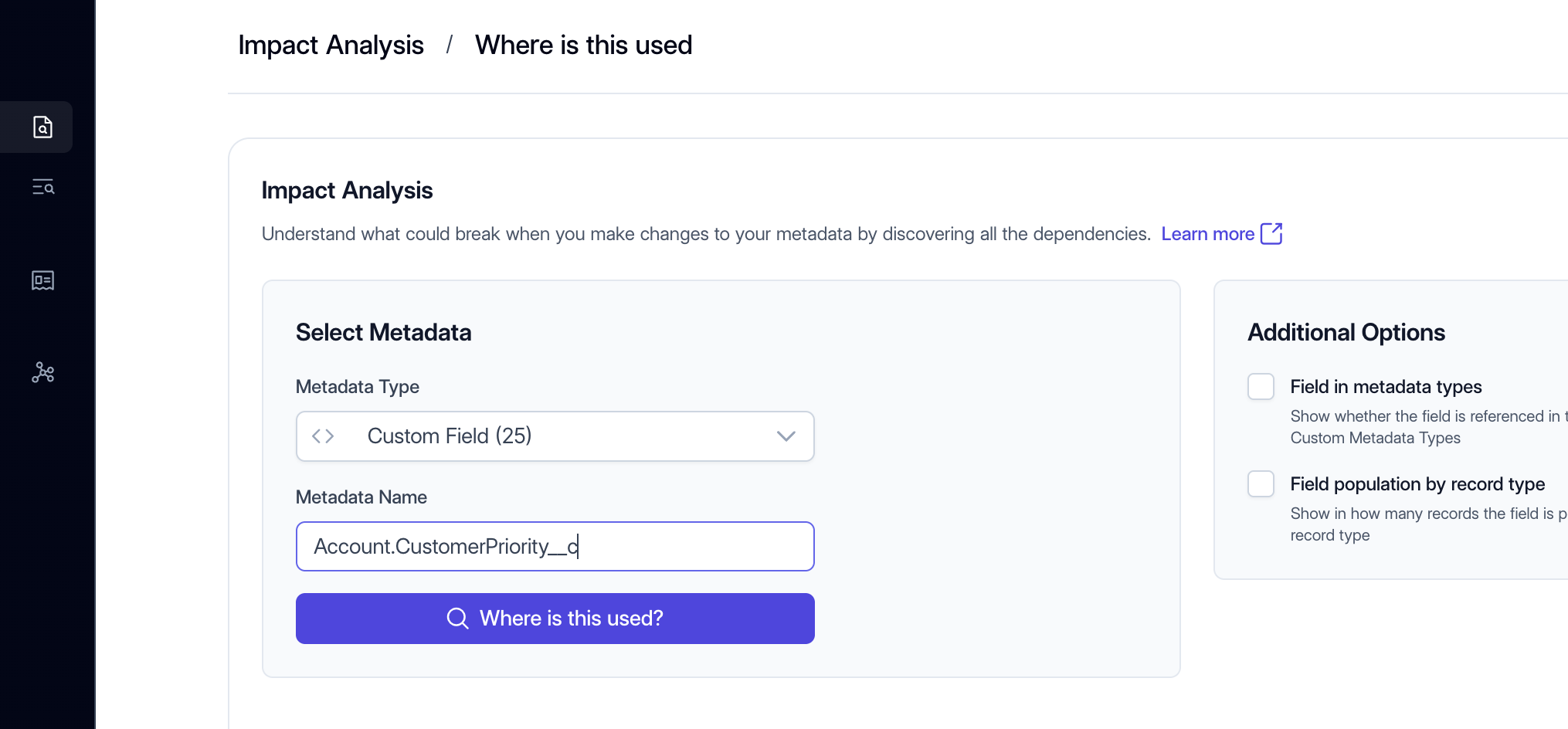The width and height of the screenshot is (1568, 729).
Task: Click the "Field population by record type" label
Action: coord(1417,484)
